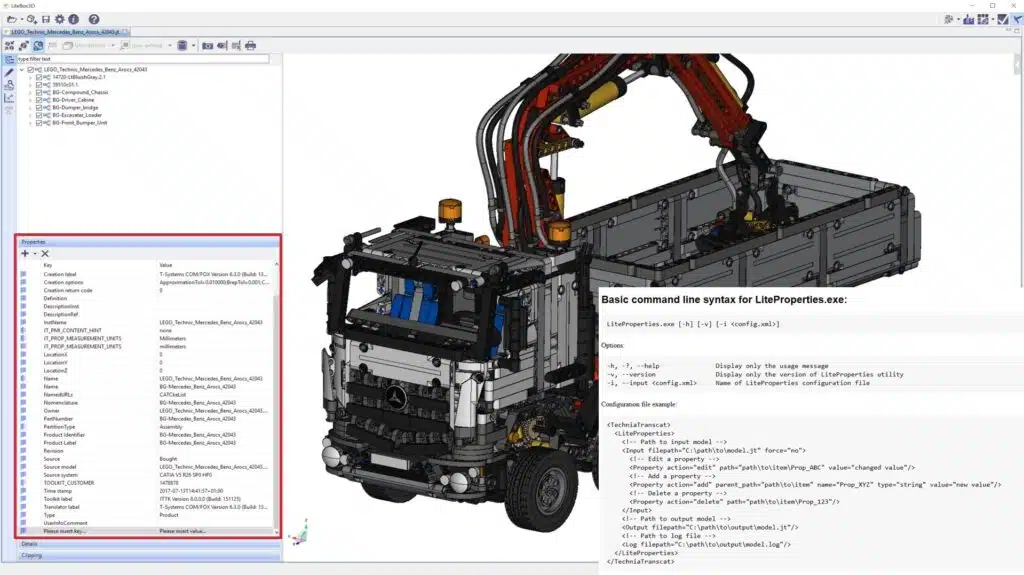This screenshot has width=1024, height=575.
Task: Expand the BG-Excavater_Loader tree node
Action: [x=30, y=115]
